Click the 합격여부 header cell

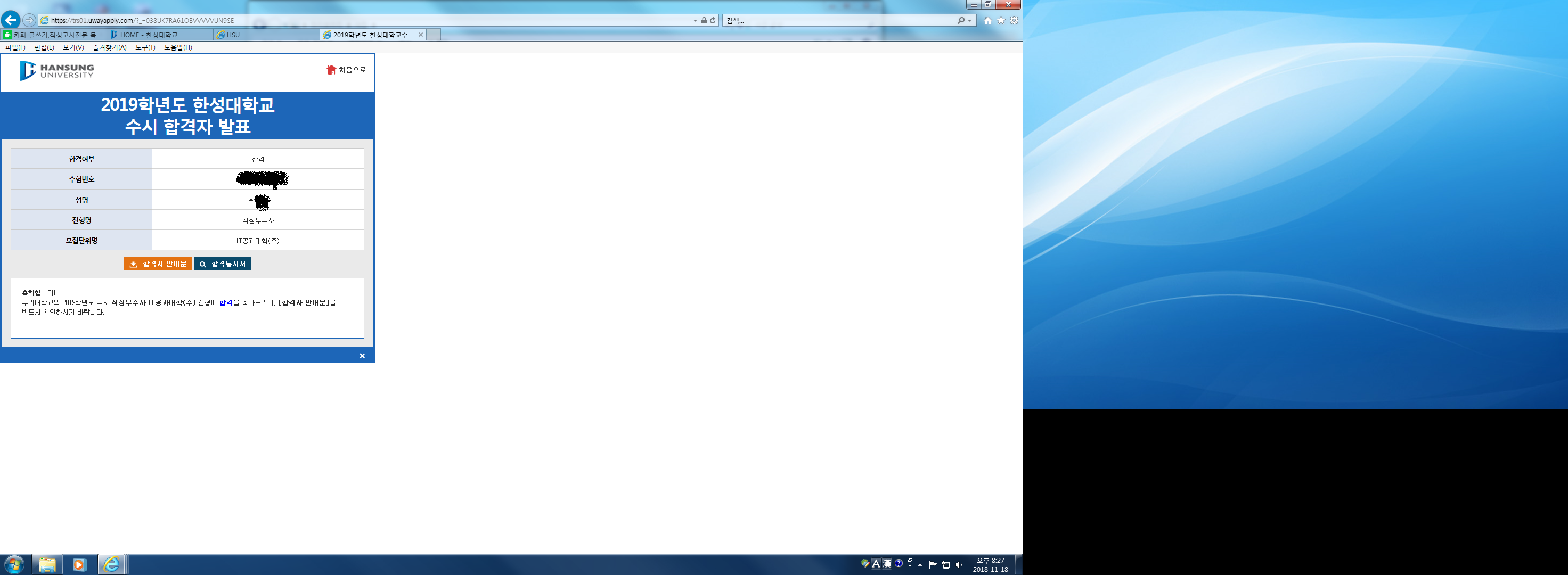point(81,159)
